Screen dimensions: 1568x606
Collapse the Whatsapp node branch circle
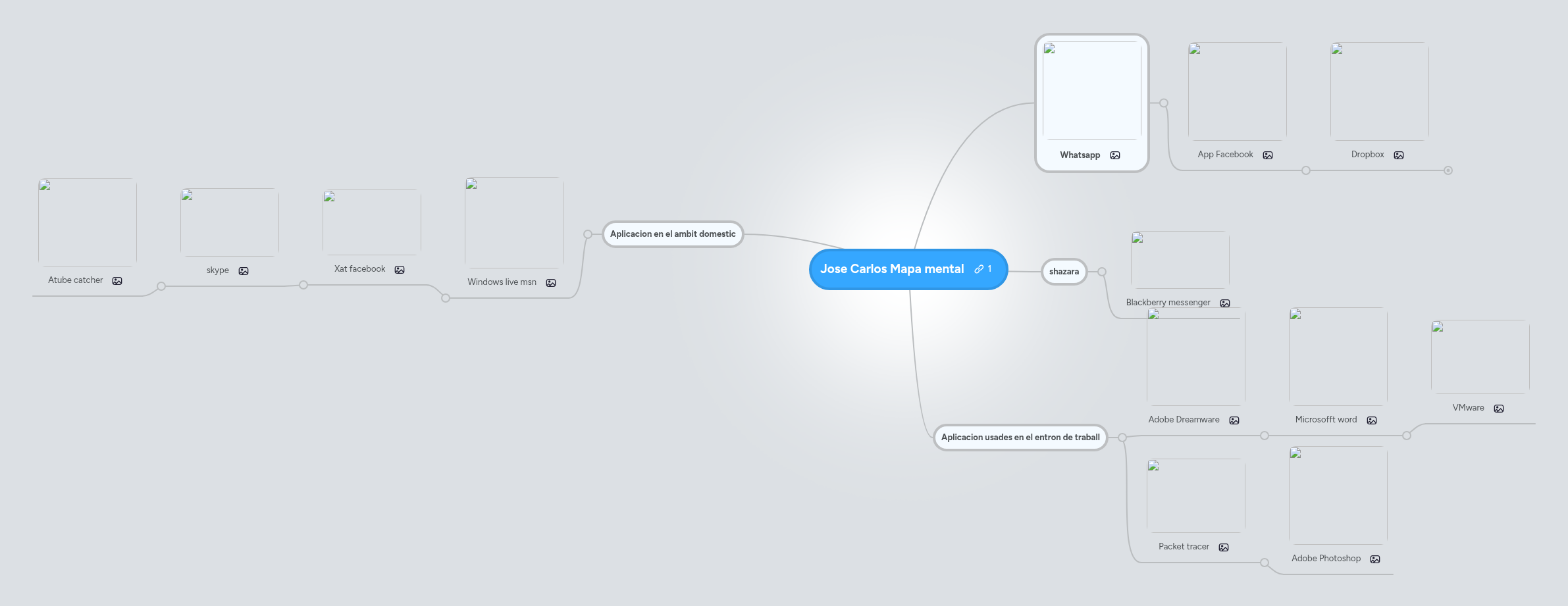coord(1164,103)
